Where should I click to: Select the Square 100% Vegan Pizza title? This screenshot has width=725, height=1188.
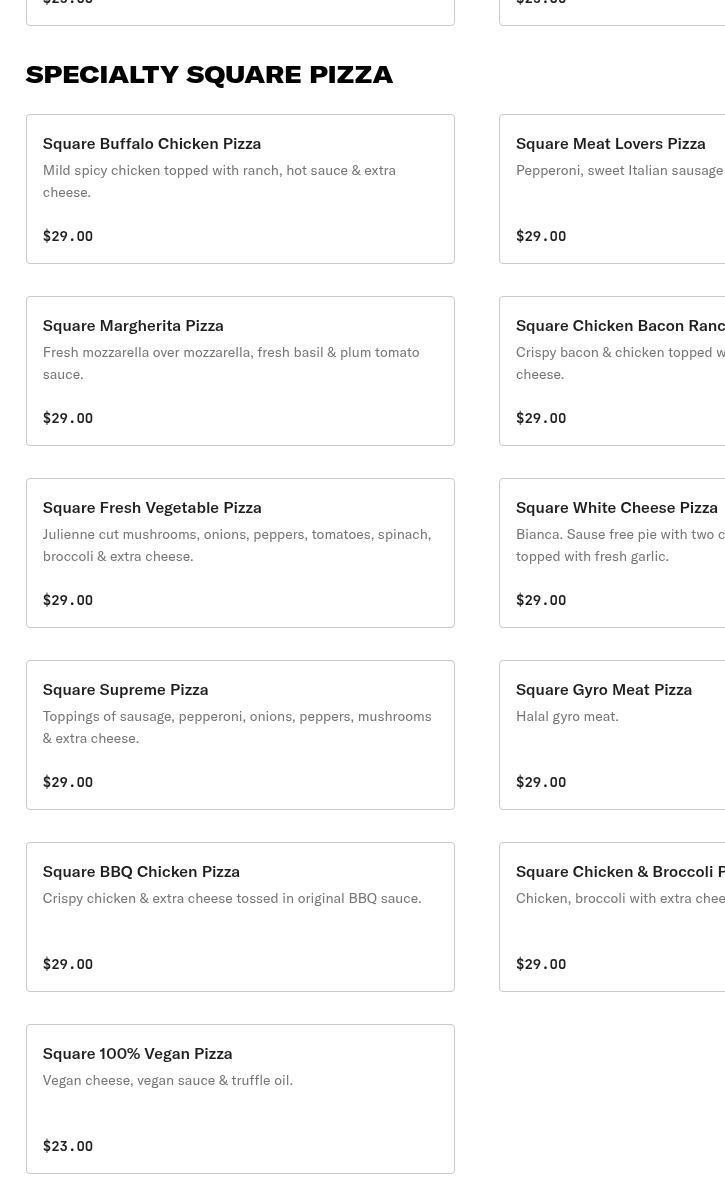click(137, 1054)
